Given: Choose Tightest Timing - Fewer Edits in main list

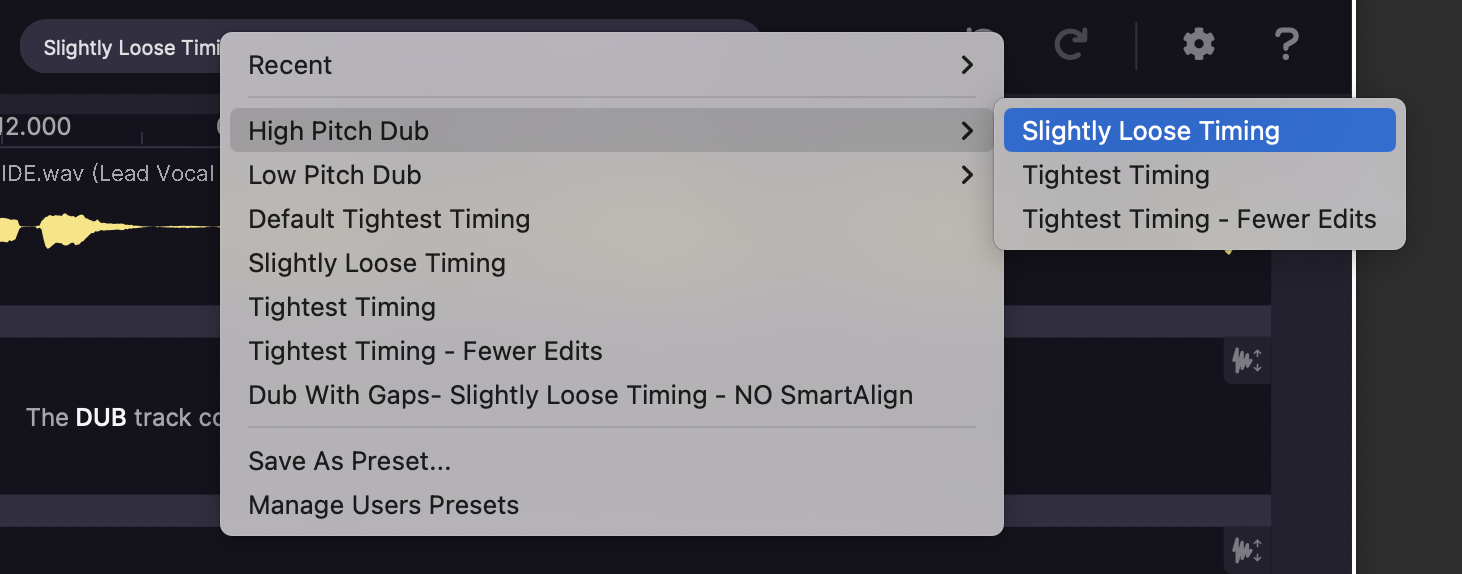Looking at the screenshot, I should [x=425, y=351].
